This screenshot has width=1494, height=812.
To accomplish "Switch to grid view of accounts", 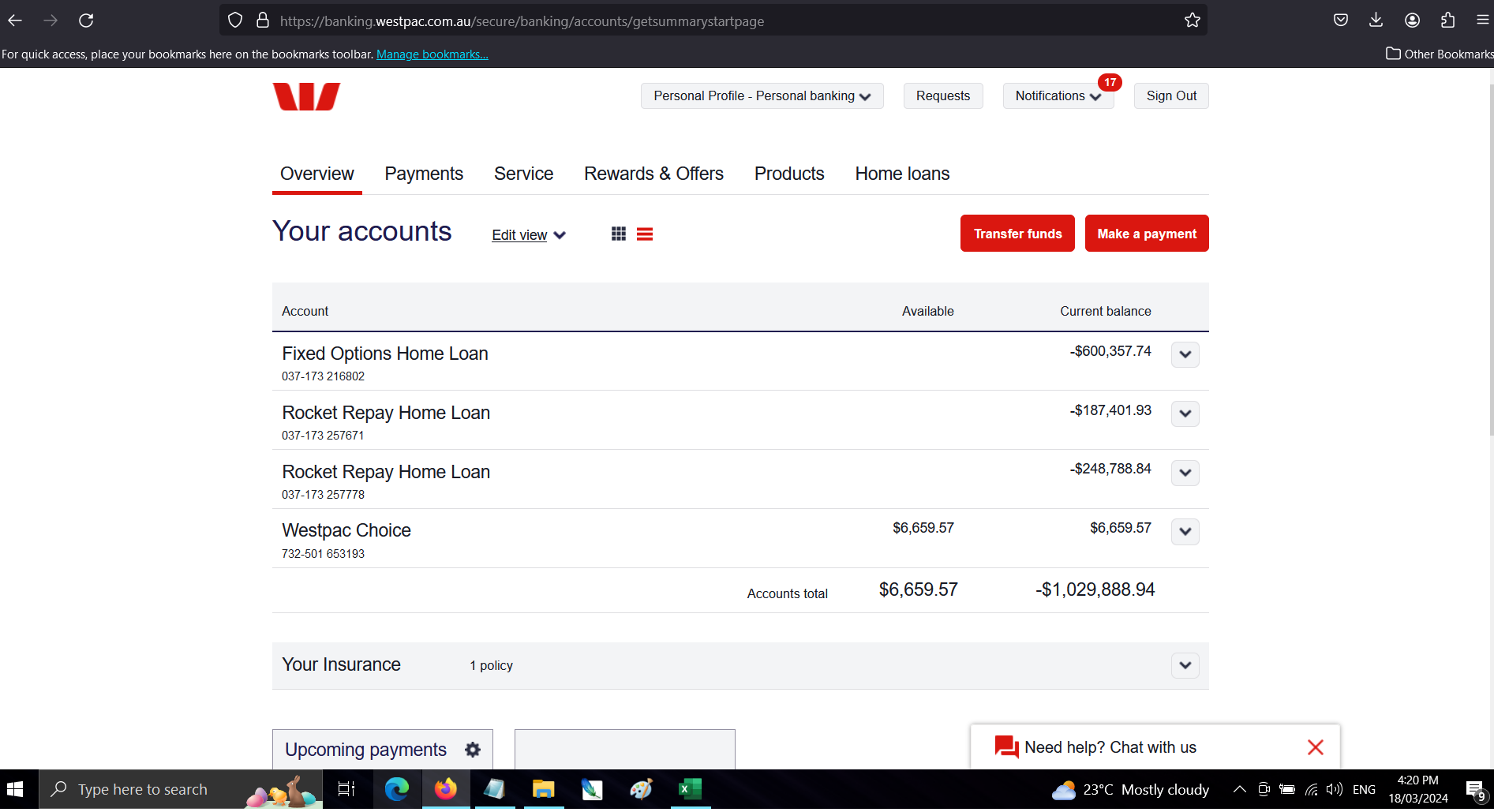I will (619, 234).
